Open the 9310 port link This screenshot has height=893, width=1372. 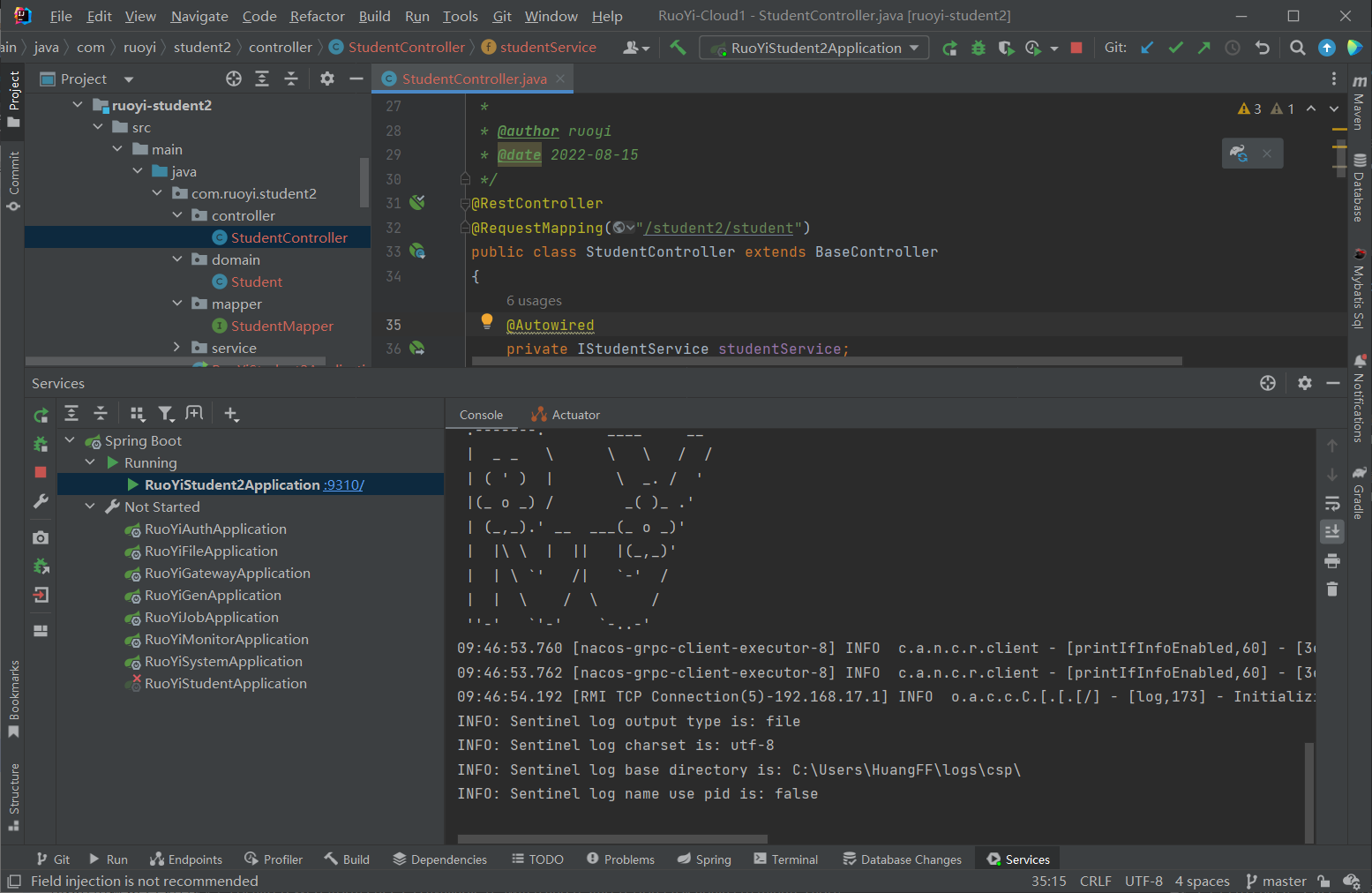coord(344,484)
